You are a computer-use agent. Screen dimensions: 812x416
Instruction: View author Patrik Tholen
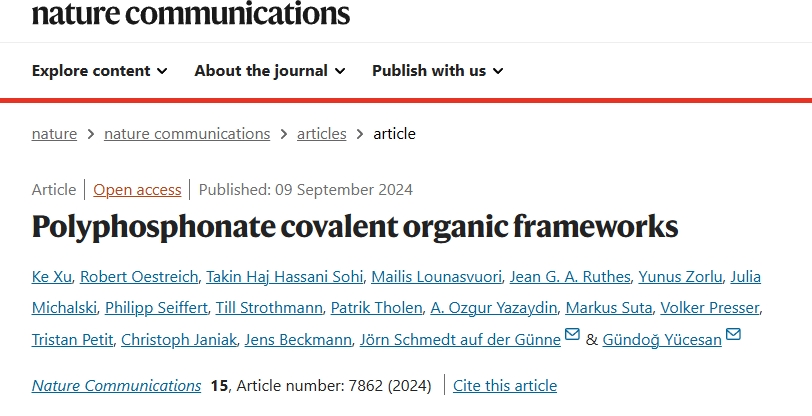pos(376,308)
